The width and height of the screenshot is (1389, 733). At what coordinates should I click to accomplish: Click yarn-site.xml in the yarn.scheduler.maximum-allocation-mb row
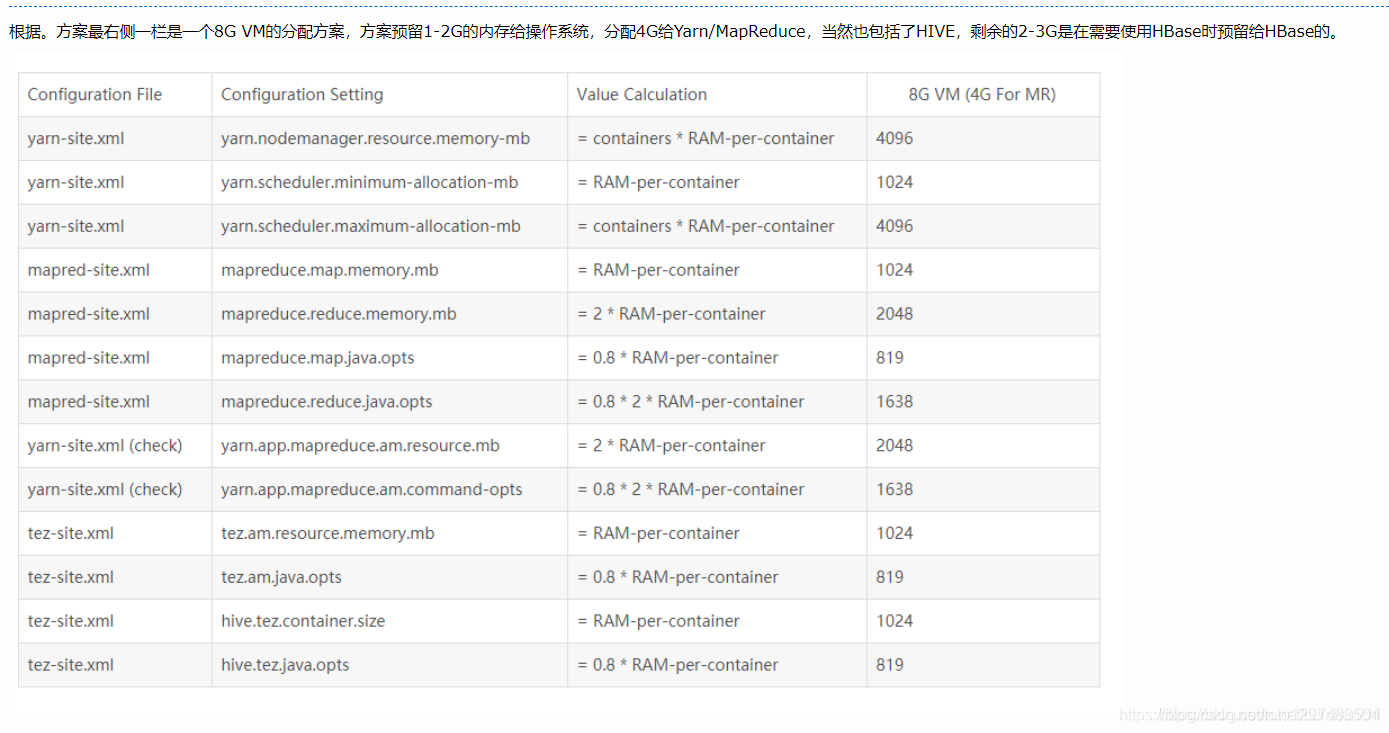pos(76,227)
